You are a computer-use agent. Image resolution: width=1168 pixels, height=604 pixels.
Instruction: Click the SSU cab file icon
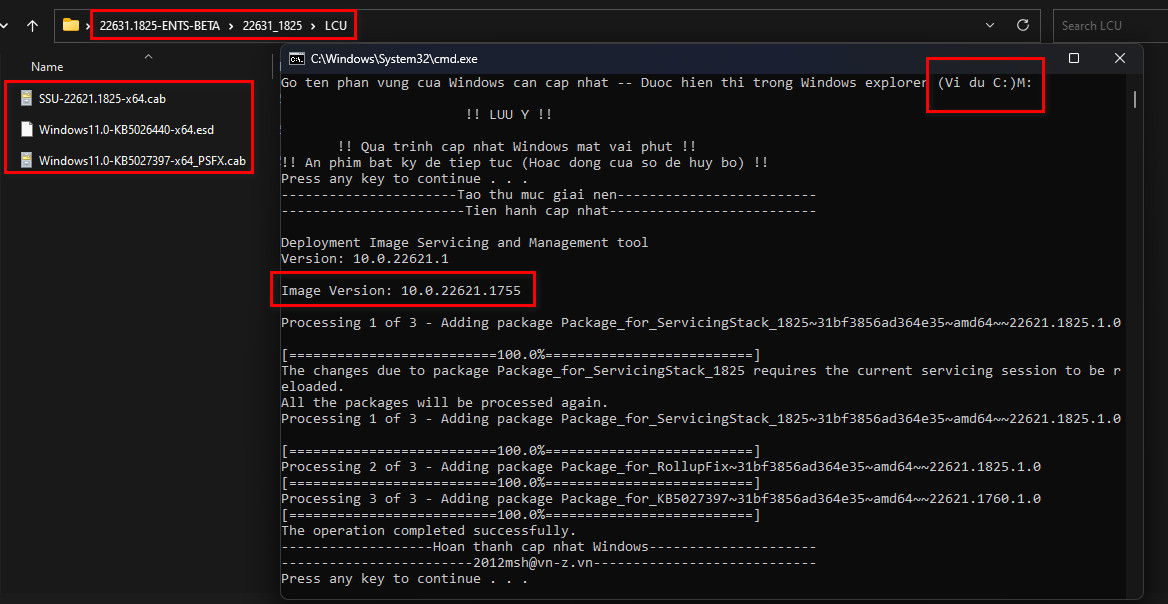pyautogui.click(x=27, y=98)
